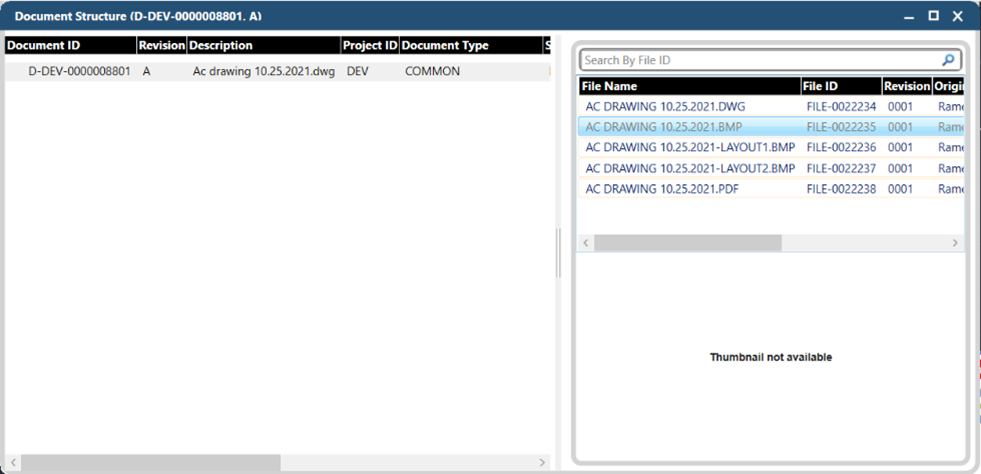
Task: Click the Description column header
Action: click(263, 45)
